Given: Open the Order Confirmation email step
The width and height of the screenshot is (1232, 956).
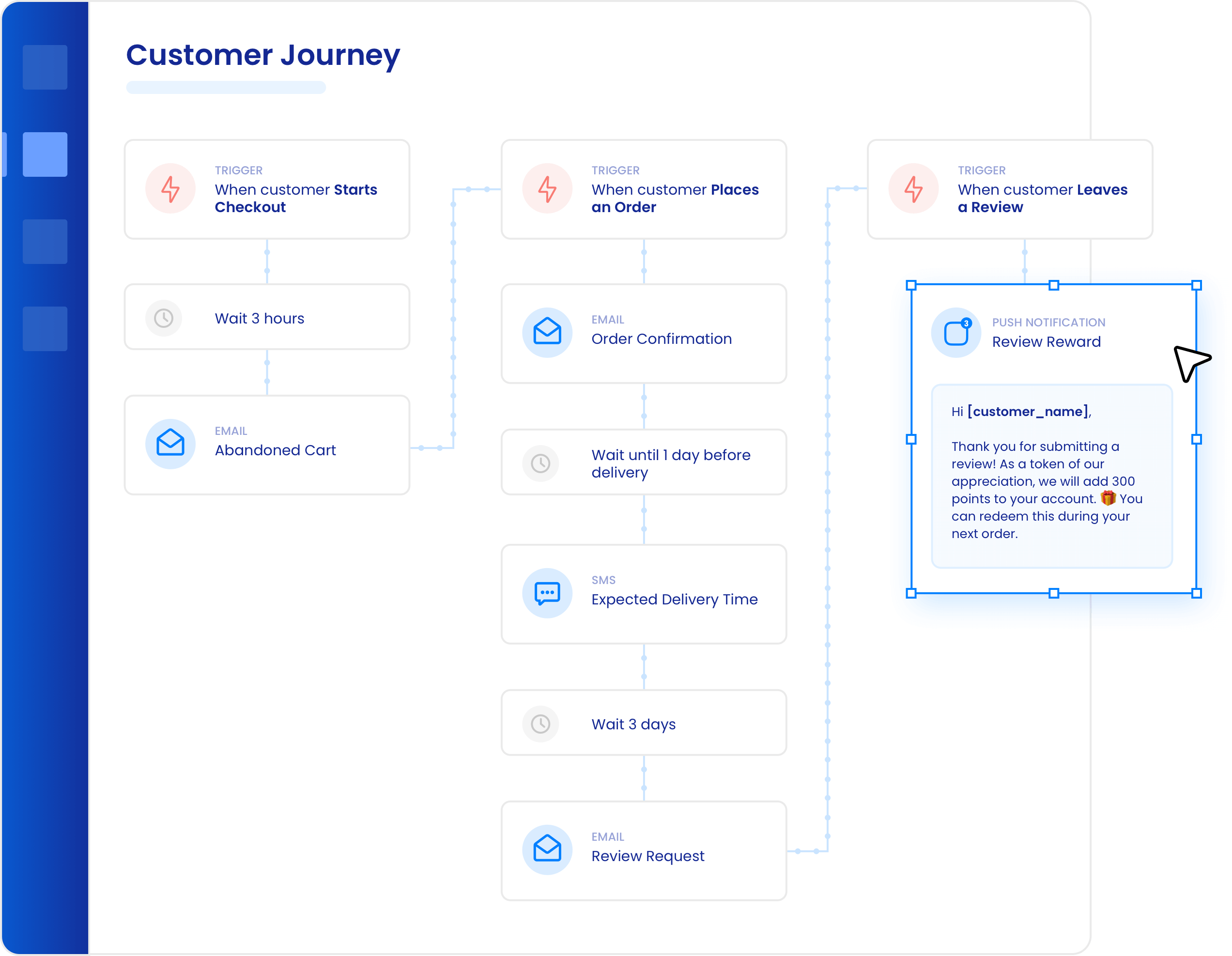Looking at the screenshot, I should (644, 334).
